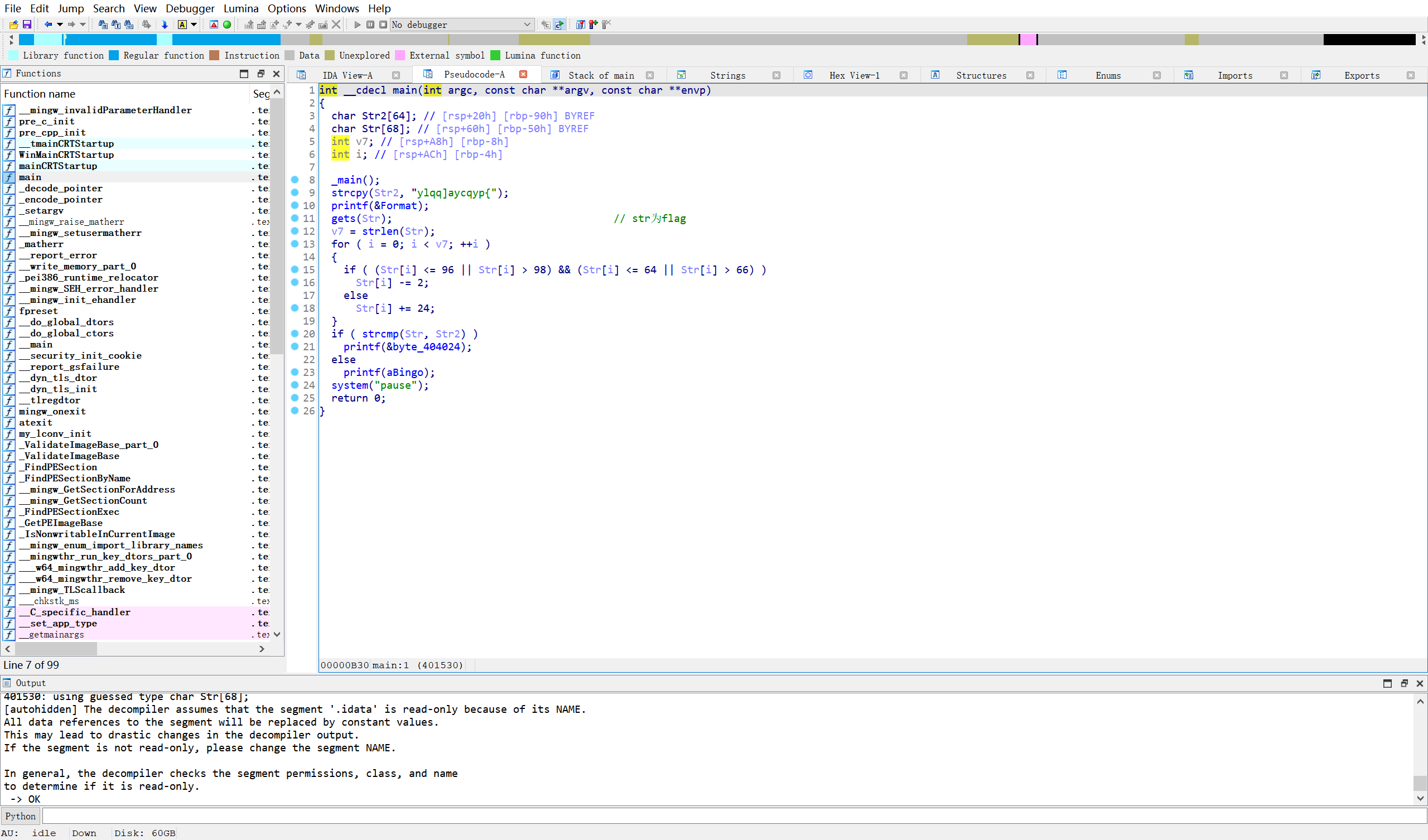Click the gray X undefine icon
The width and height of the screenshot is (1428, 840).
pos(336,25)
